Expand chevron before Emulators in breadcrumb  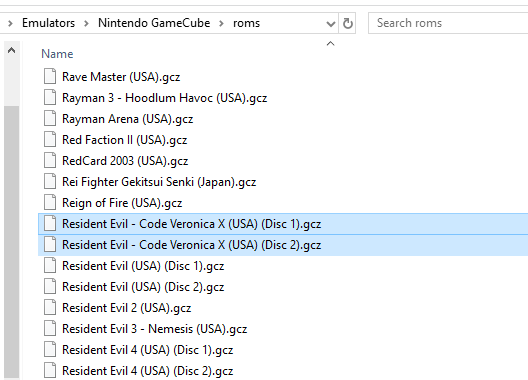[x=10, y=23]
